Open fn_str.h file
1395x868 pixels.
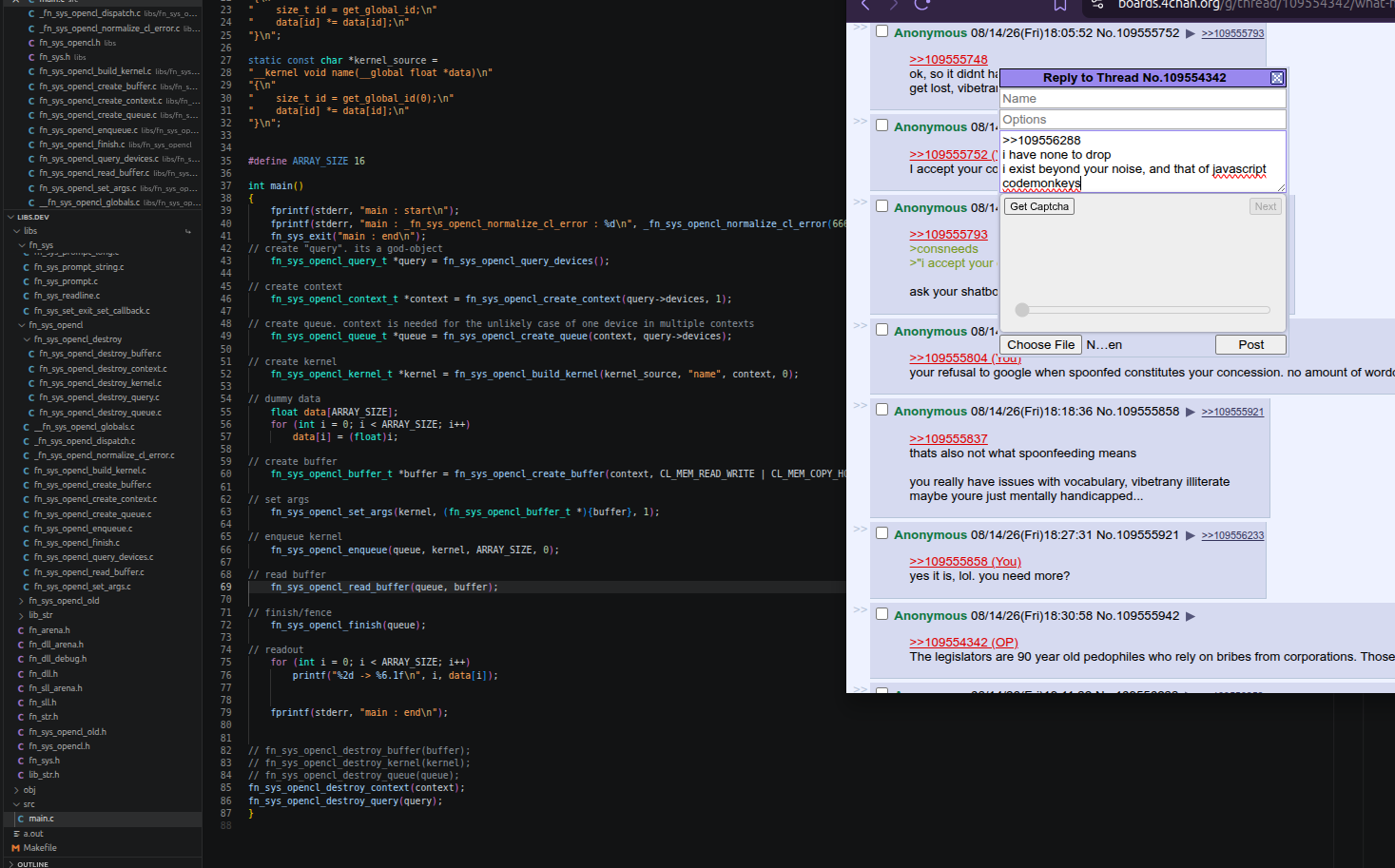43,717
